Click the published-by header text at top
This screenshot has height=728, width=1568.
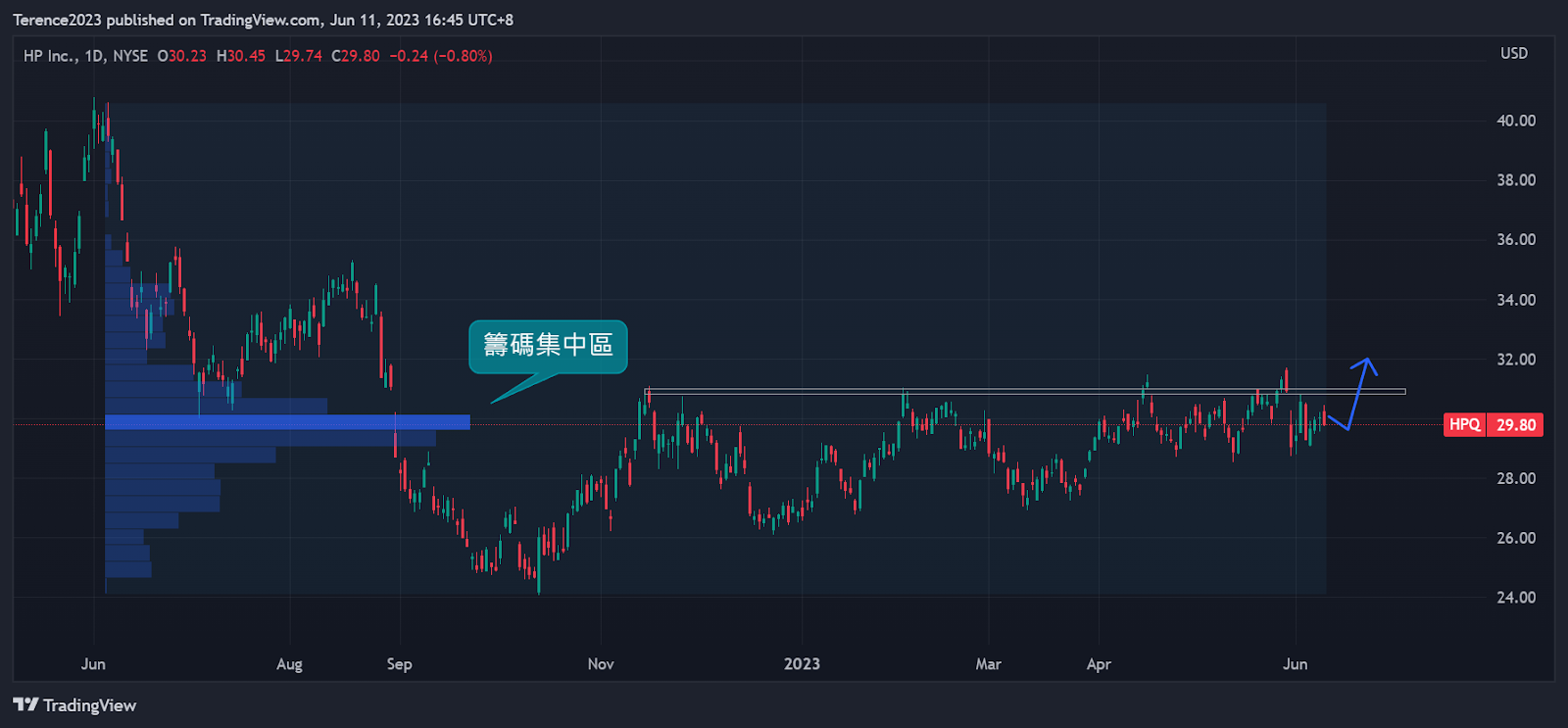pyautogui.click(x=263, y=20)
